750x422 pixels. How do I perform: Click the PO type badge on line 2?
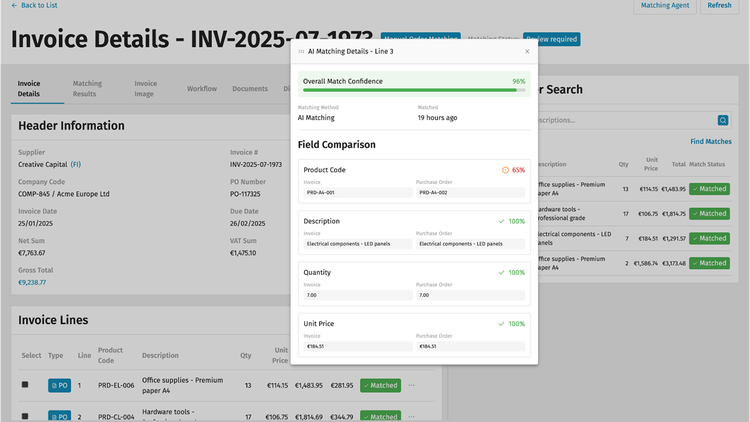(59, 416)
